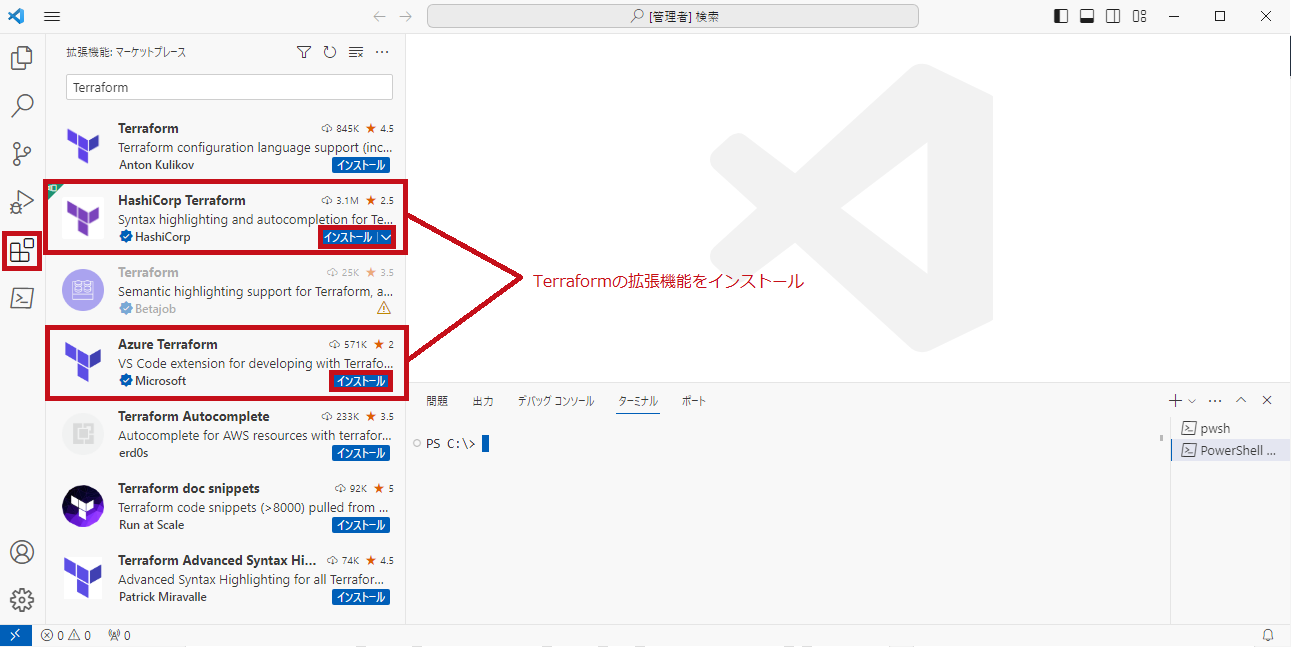Filter extensions with the funnel icon

click(304, 52)
